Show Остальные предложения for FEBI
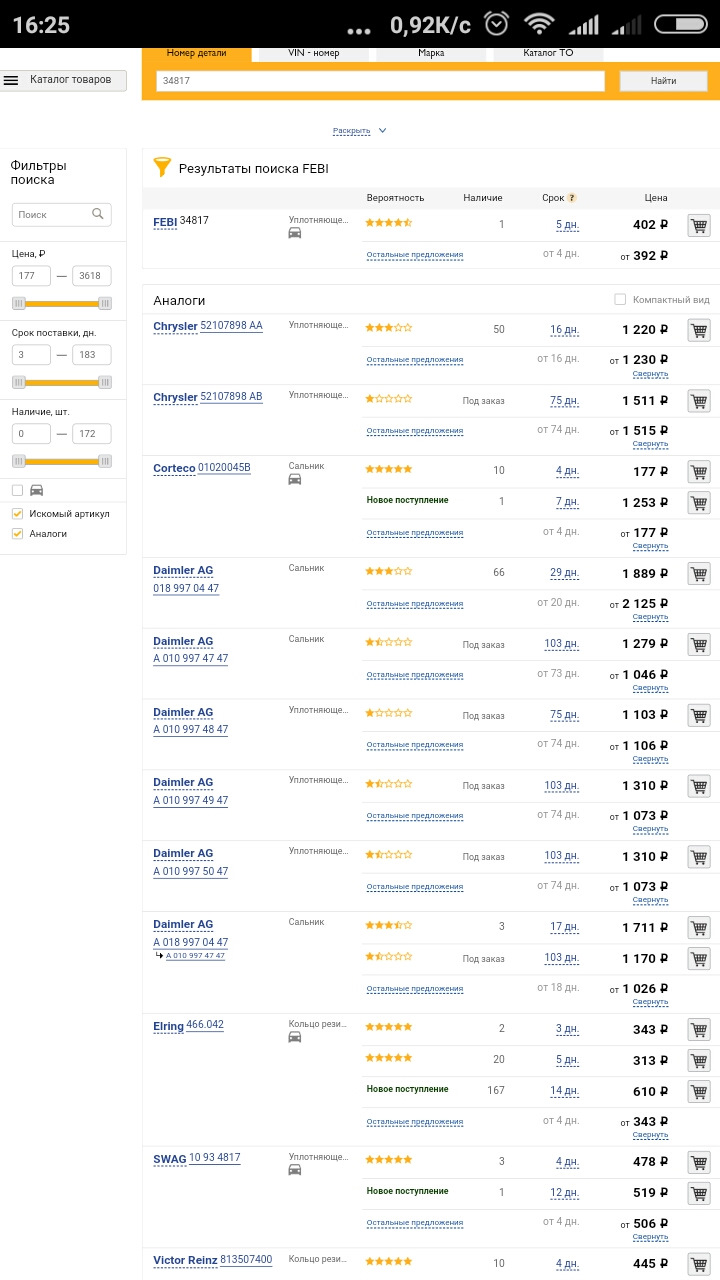The image size is (720, 1280). tap(415, 255)
